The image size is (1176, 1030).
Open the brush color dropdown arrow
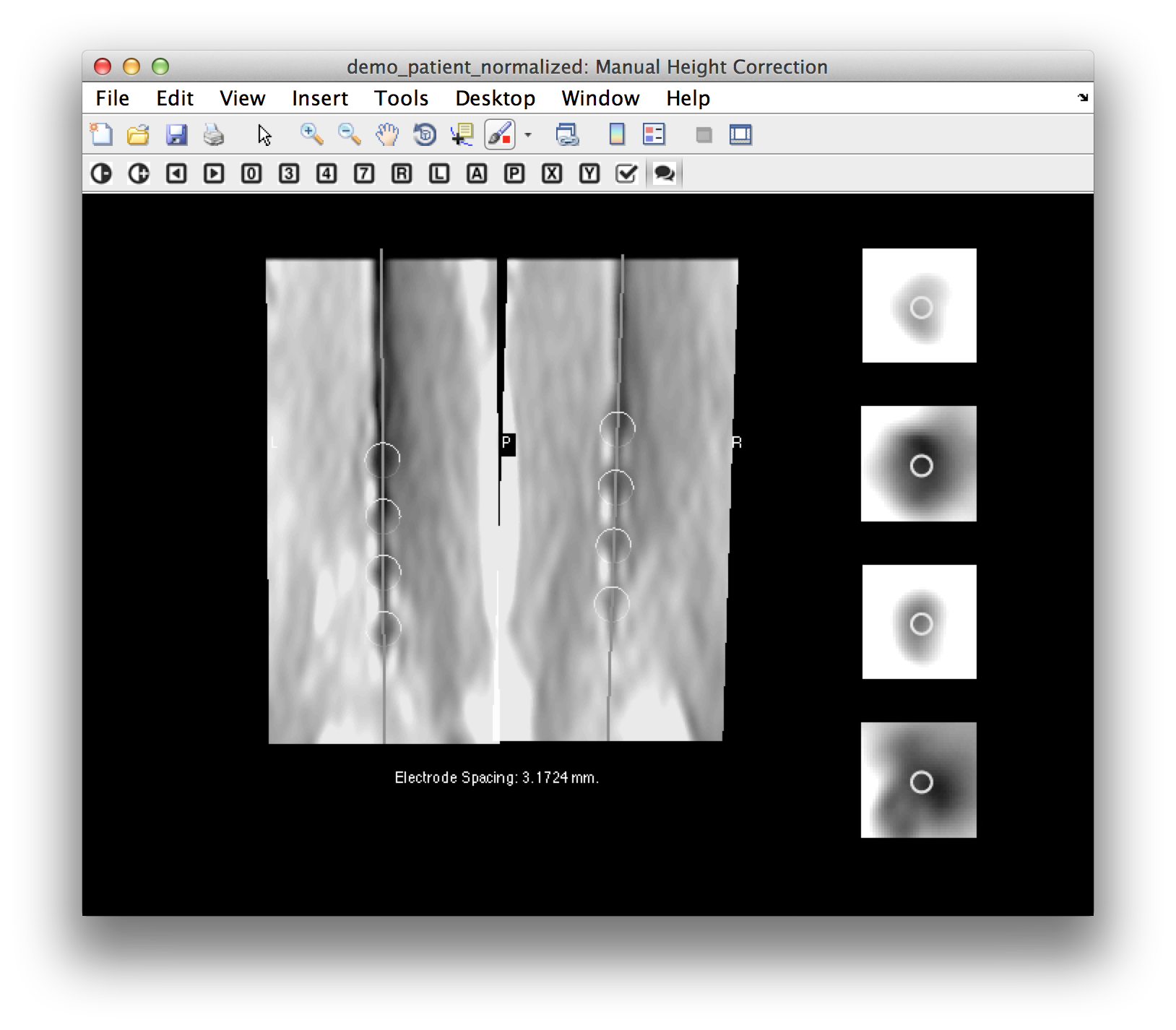click(x=528, y=136)
